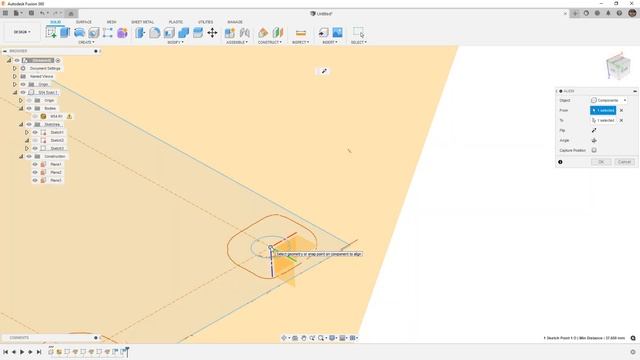Toggle Capture Position checkbox
The width and height of the screenshot is (640, 360).
[594, 150]
